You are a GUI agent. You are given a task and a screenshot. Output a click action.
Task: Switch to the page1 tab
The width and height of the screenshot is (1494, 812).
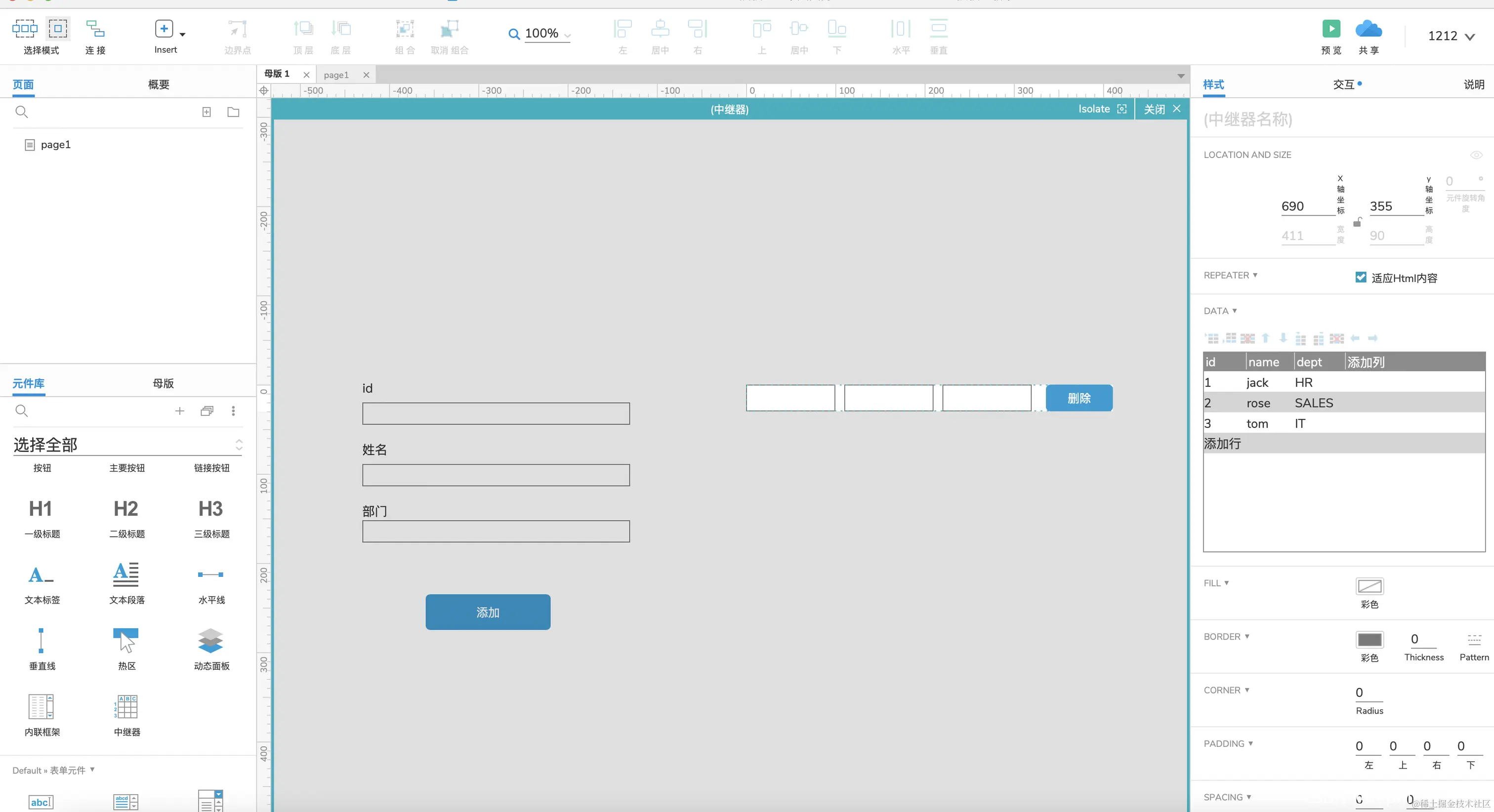pyautogui.click(x=336, y=75)
